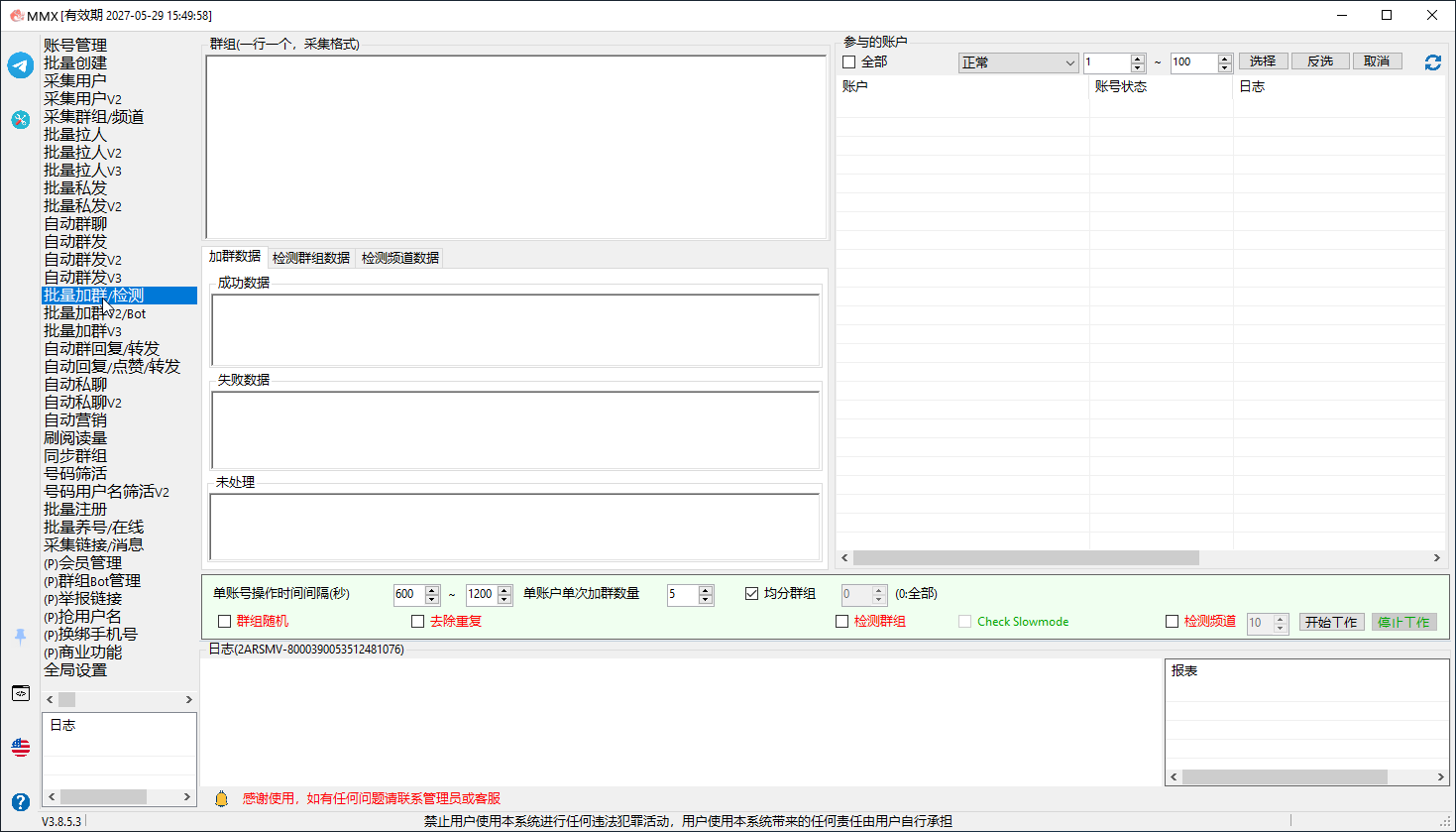1456x832 pixels.
Task: Click the 取消 button
Action: coord(1378,61)
